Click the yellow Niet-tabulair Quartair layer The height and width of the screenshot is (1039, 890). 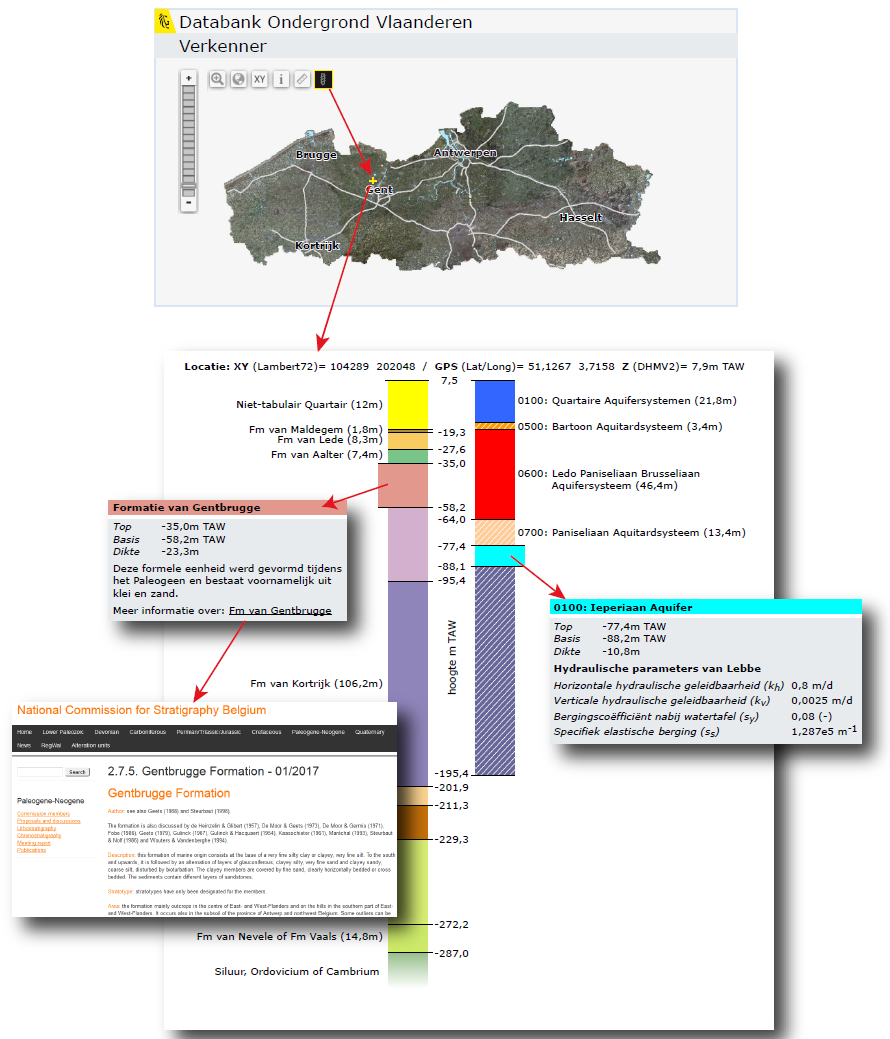click(407, 404)
